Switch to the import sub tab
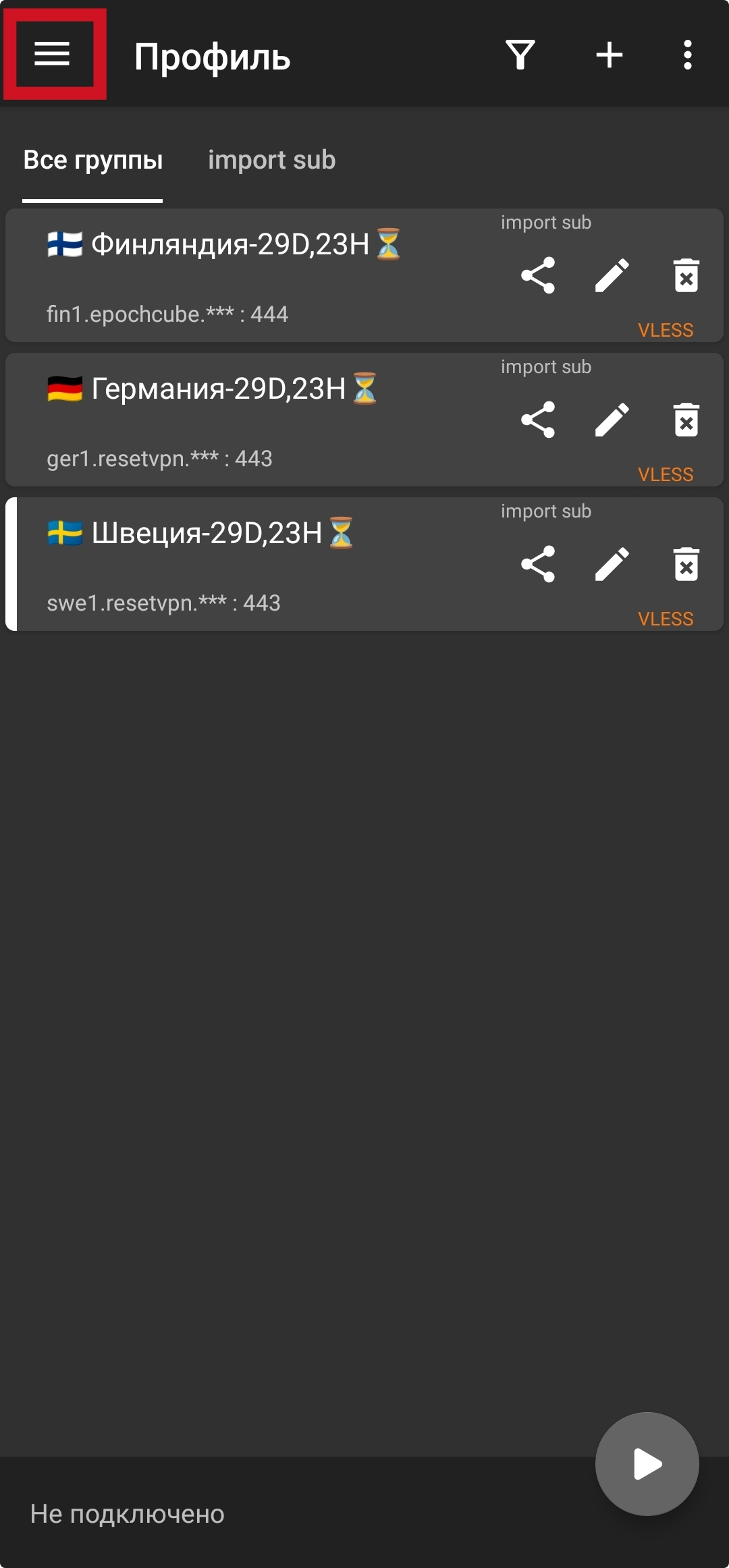729x1568 pixels. pos(271,161)
